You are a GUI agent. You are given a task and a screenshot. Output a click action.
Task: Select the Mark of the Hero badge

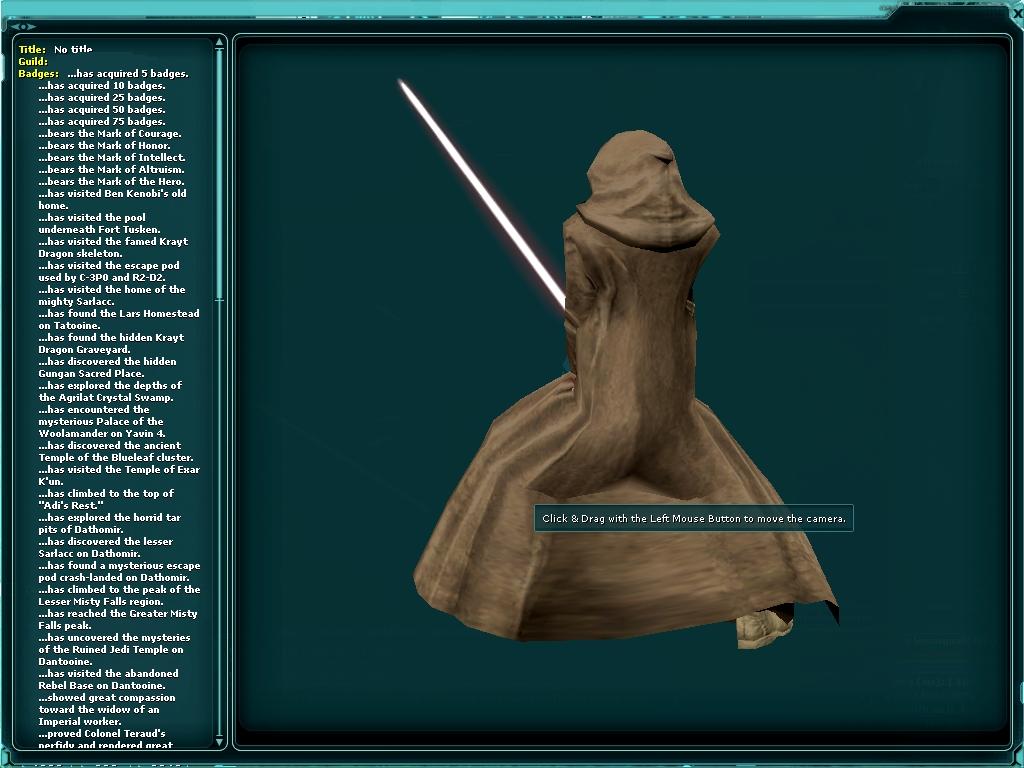coord(111,182)
